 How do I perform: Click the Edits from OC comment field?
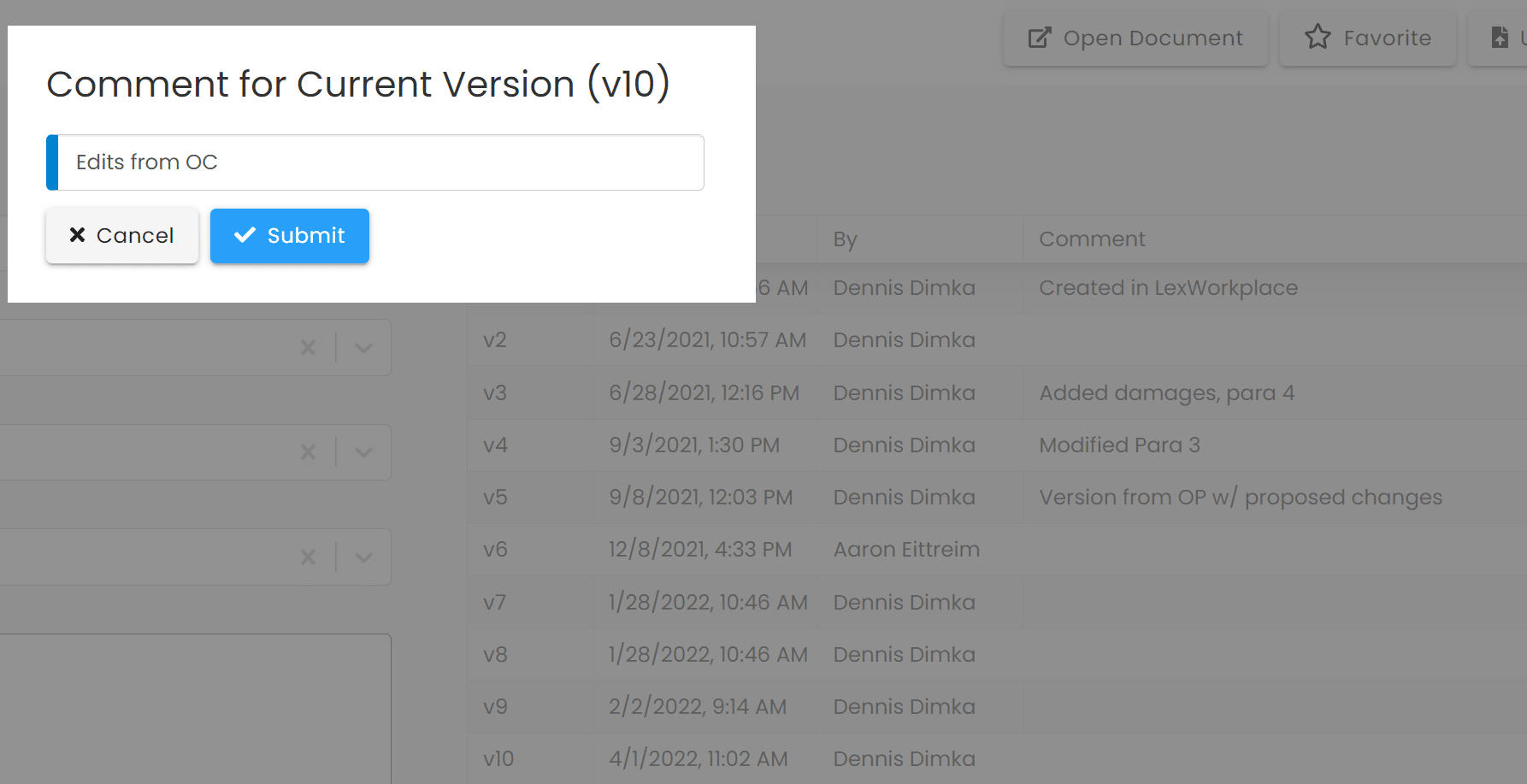point(375,162)
